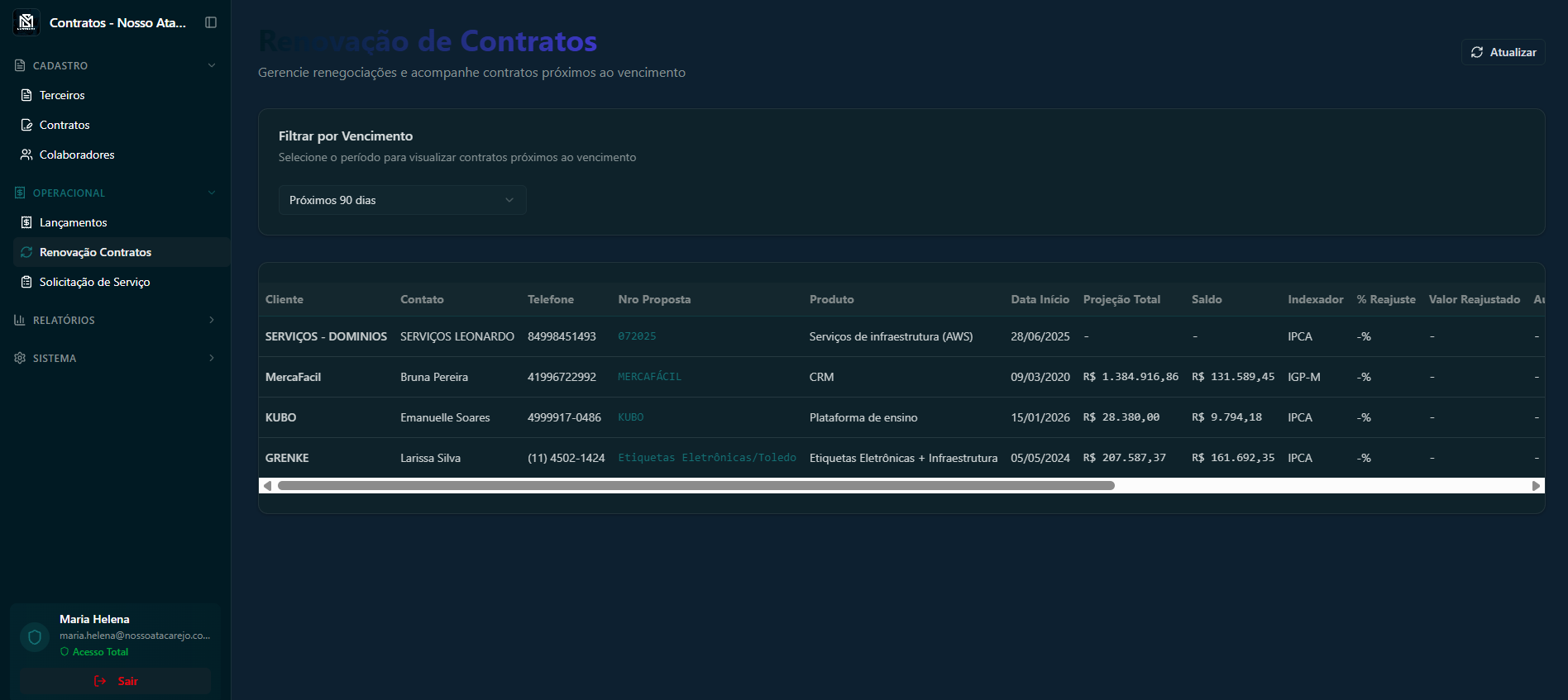Image resolution: width=1568 pixels, height=700 pixels.
Task: Click the user email maria.helena@nossoatacarejo
Action: coord(135,636)
